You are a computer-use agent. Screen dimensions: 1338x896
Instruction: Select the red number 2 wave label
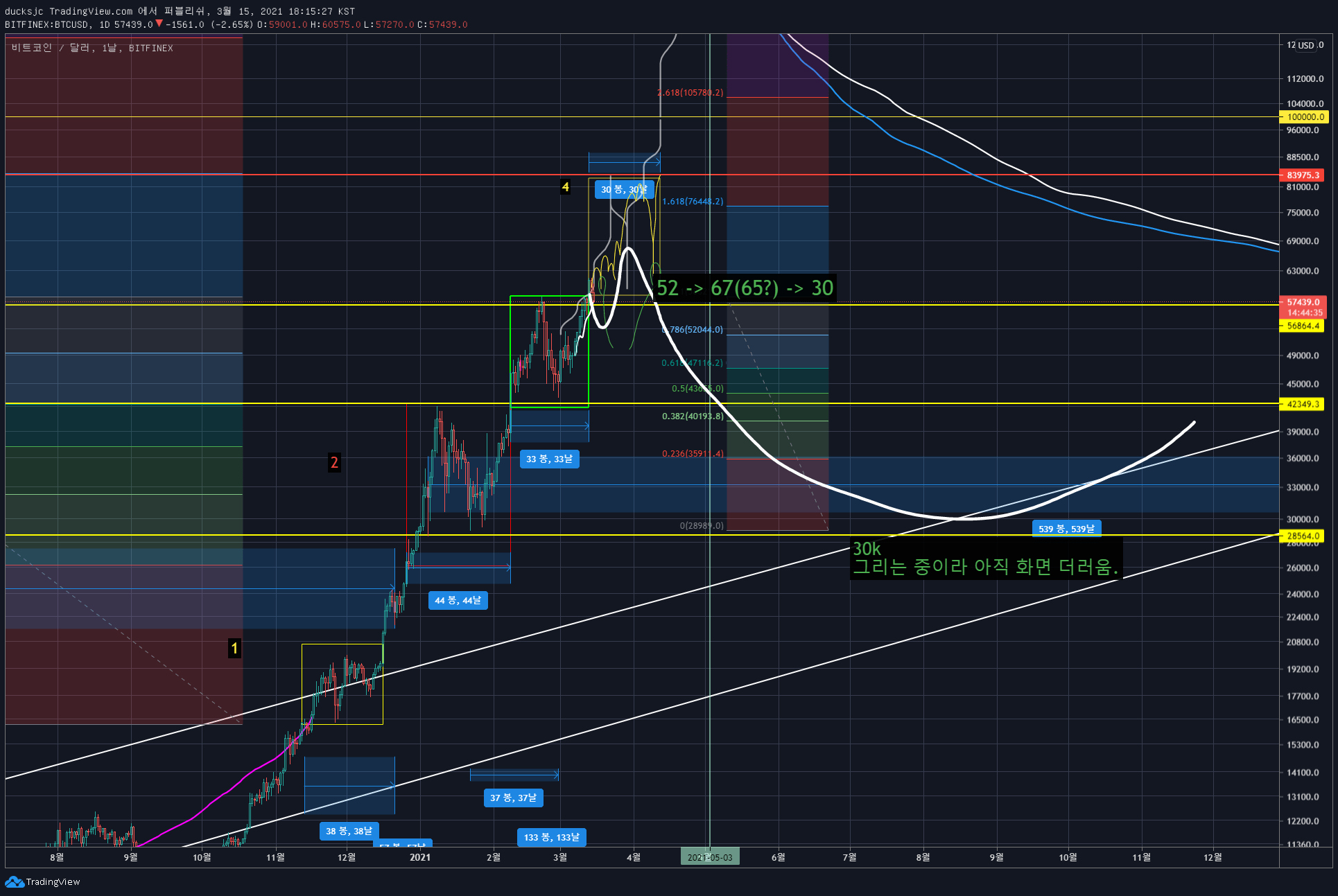point(334,462)
